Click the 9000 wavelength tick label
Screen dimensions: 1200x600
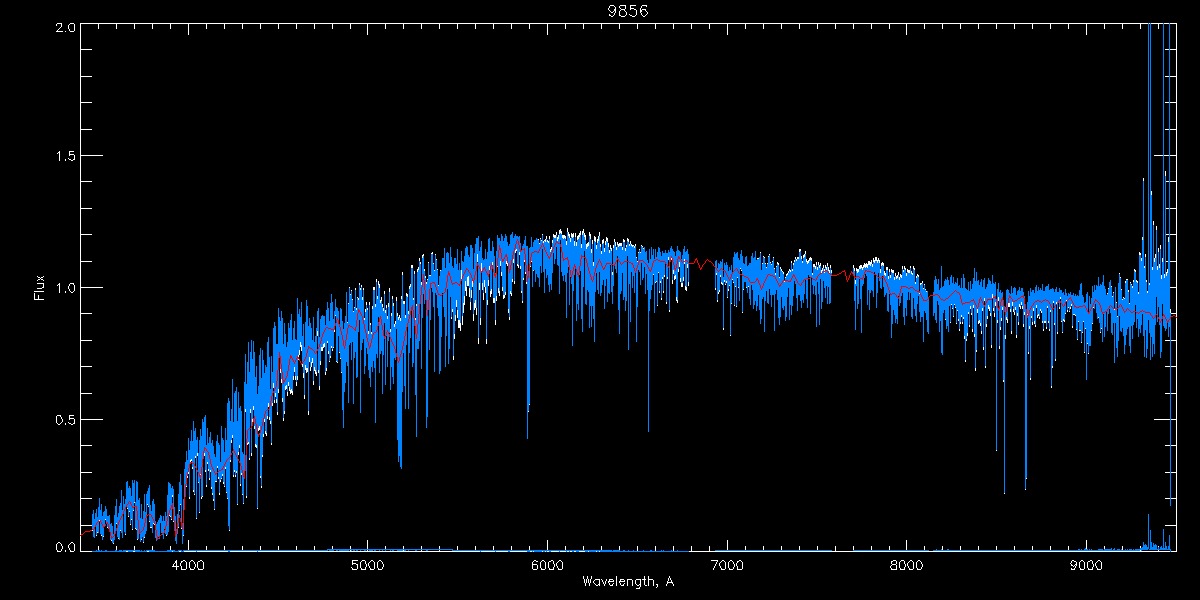click(x=1086, y=566)
